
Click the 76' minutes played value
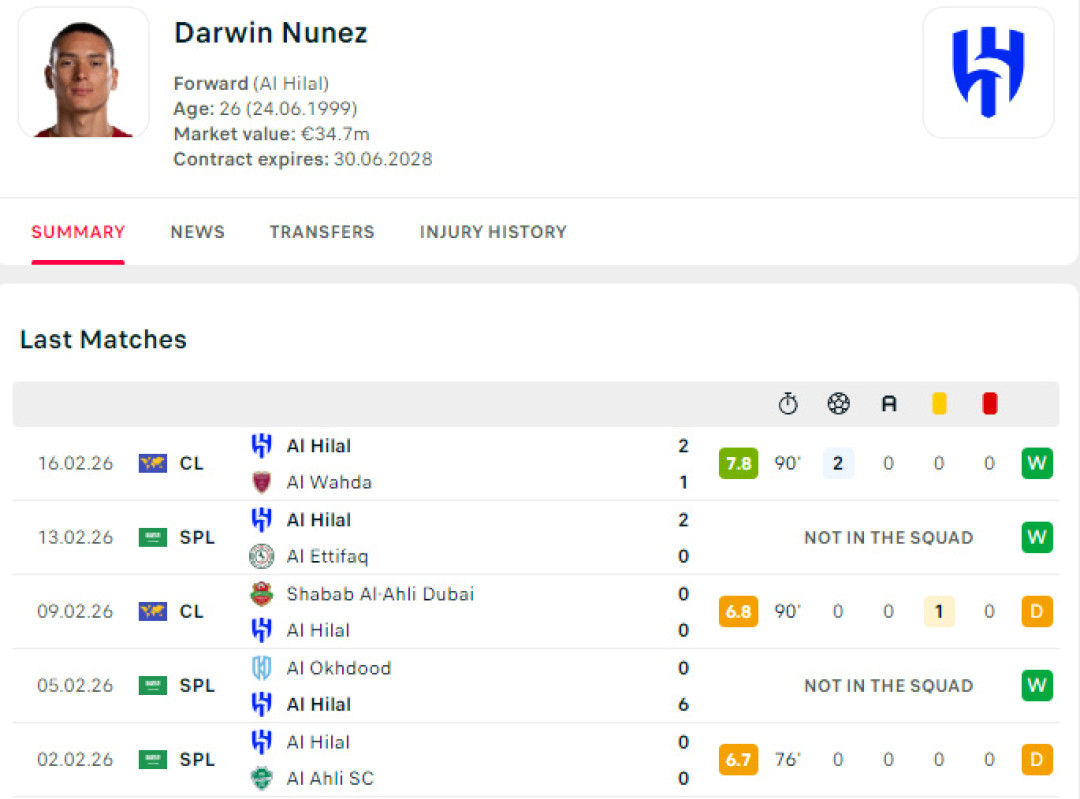coord(788,760)
